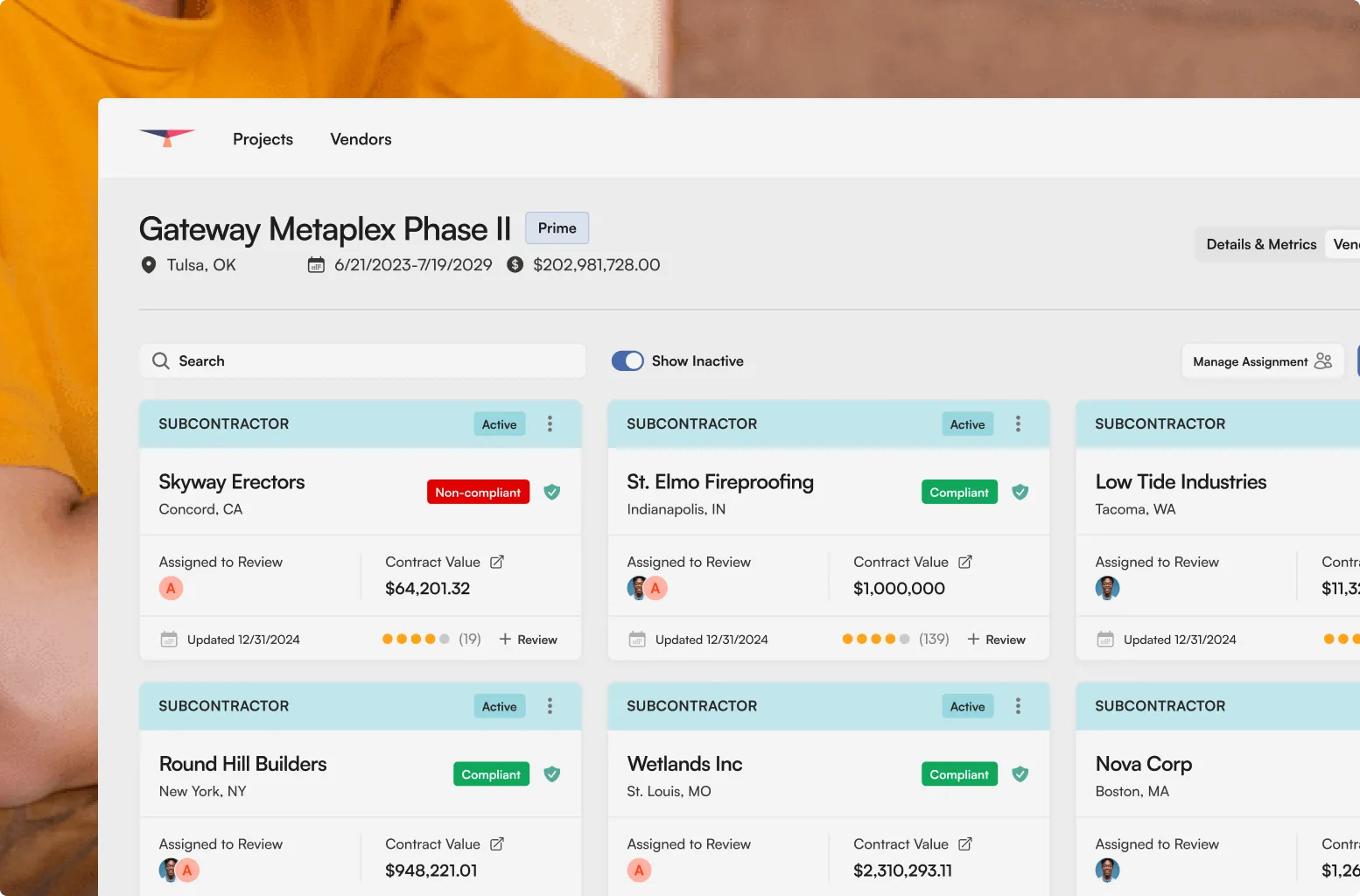Open the St. Elmo Fireproofing vendor name

[720, 482]
